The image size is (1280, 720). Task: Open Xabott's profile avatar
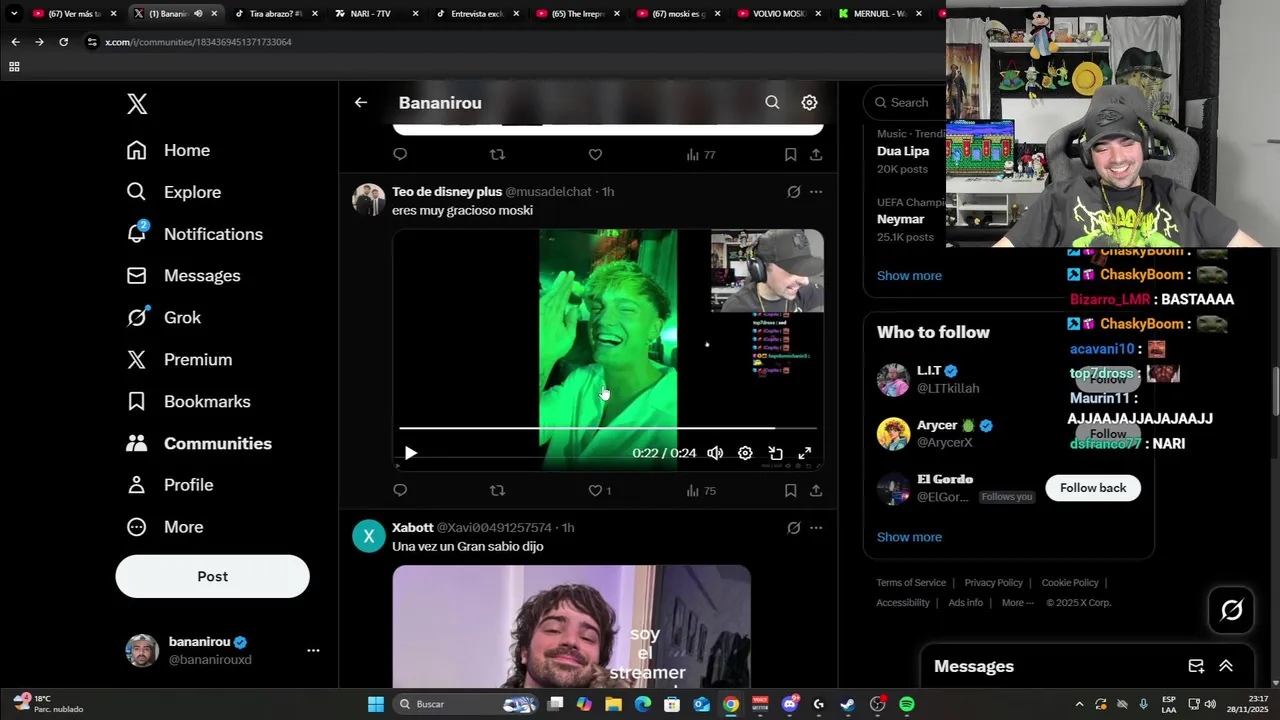[x=368, y=536]
